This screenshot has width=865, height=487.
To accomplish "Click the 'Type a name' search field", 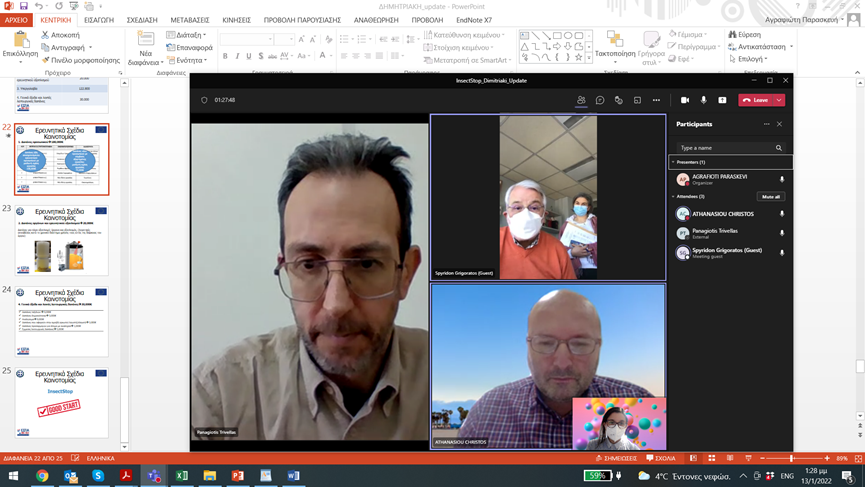I will pos(725,148).
